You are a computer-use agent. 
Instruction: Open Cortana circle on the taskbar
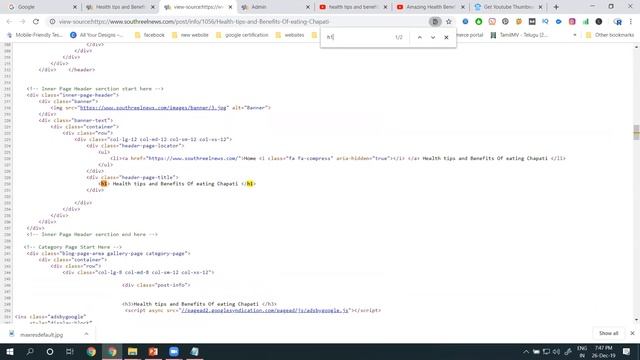[x=50, y=351]
